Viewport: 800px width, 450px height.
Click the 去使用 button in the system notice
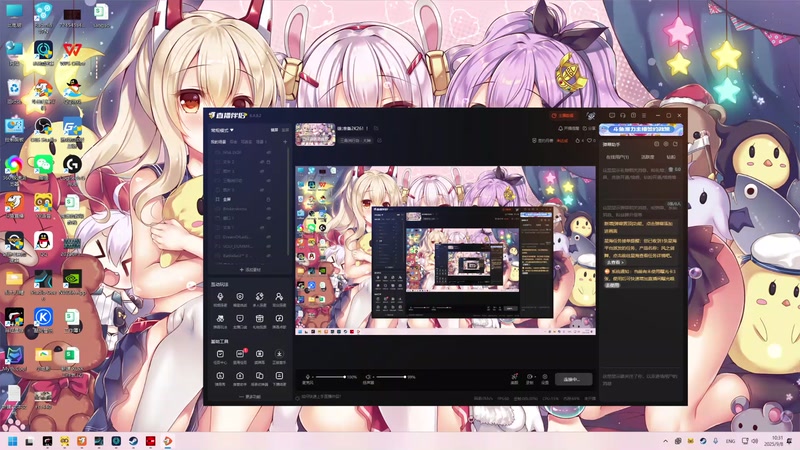612,285
